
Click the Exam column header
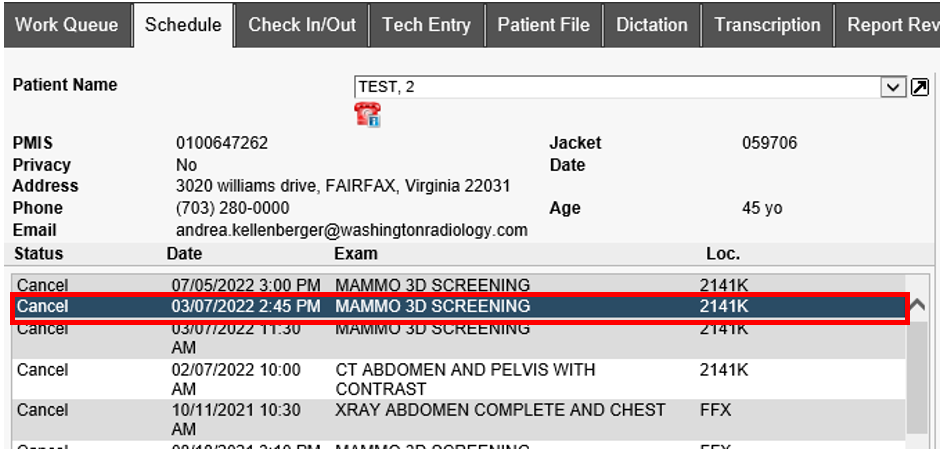(x=356, y=254)
